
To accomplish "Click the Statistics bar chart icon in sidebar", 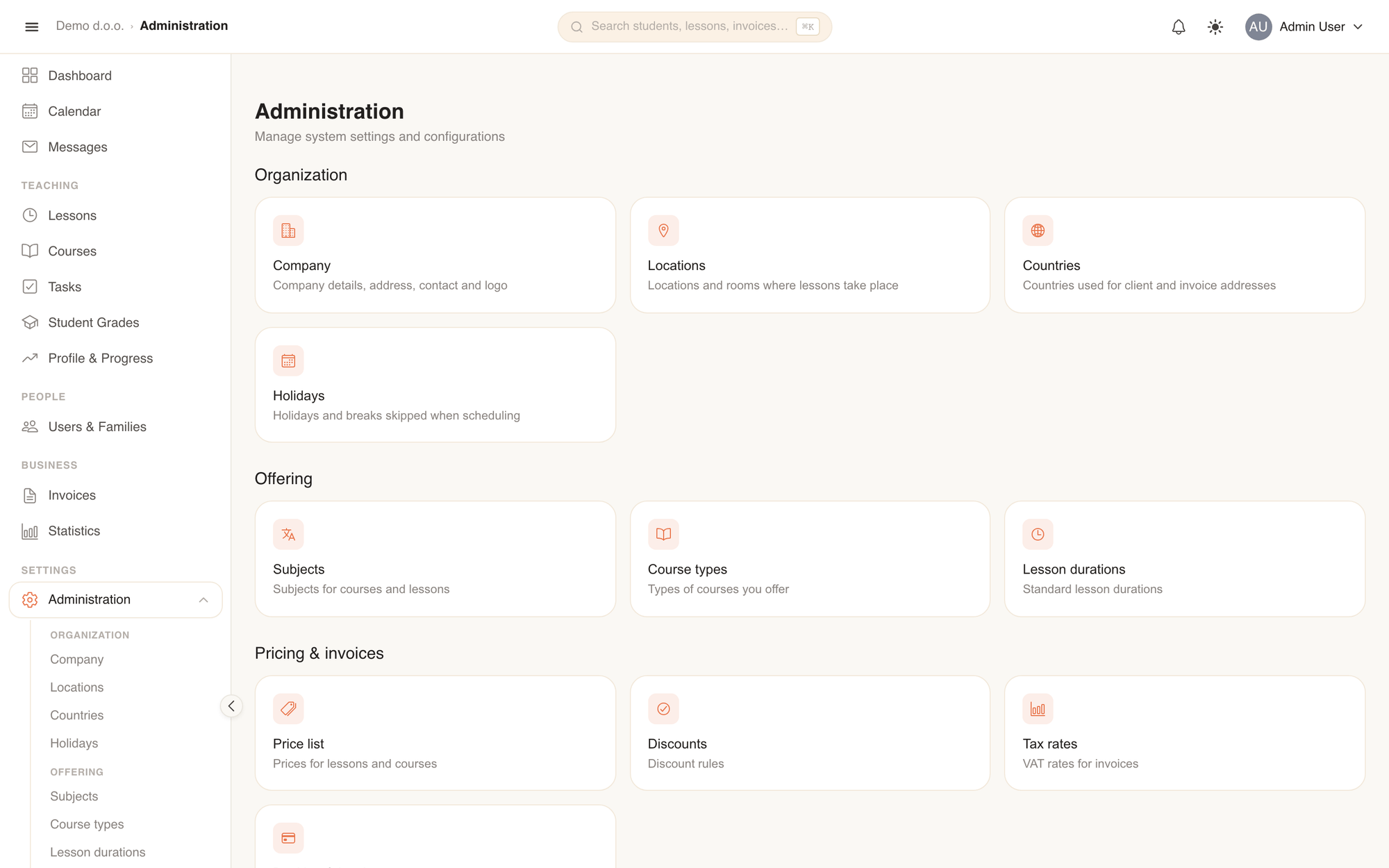I will [30, 531].
